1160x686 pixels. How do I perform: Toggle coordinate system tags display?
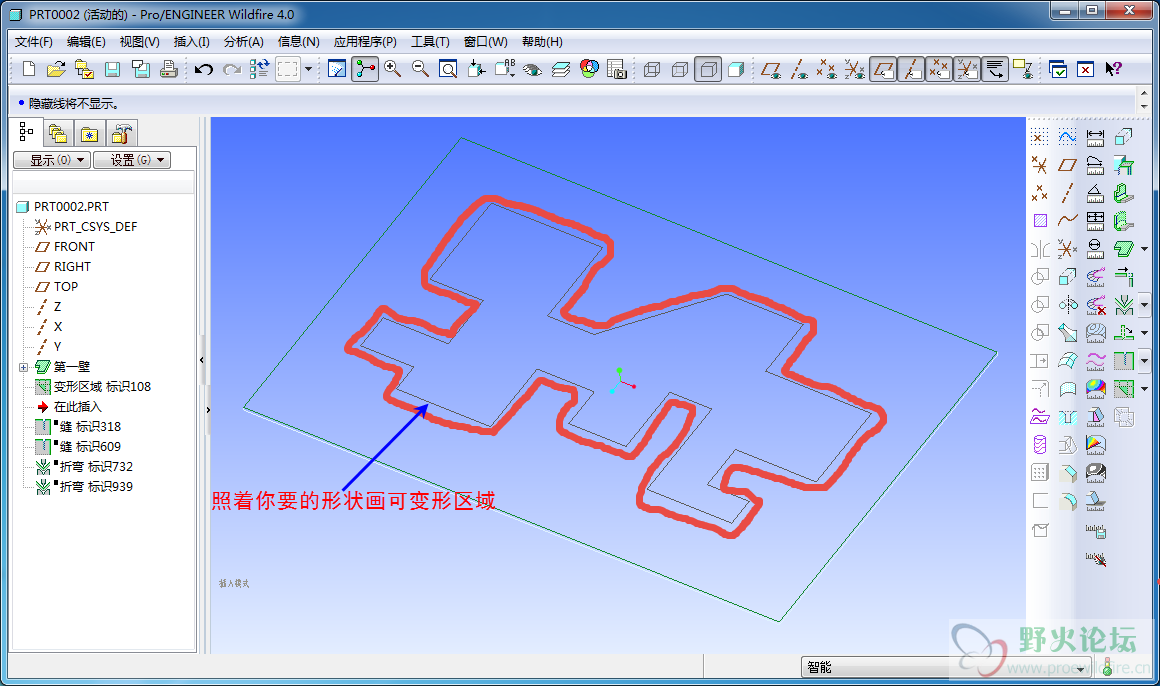point(968,70)
